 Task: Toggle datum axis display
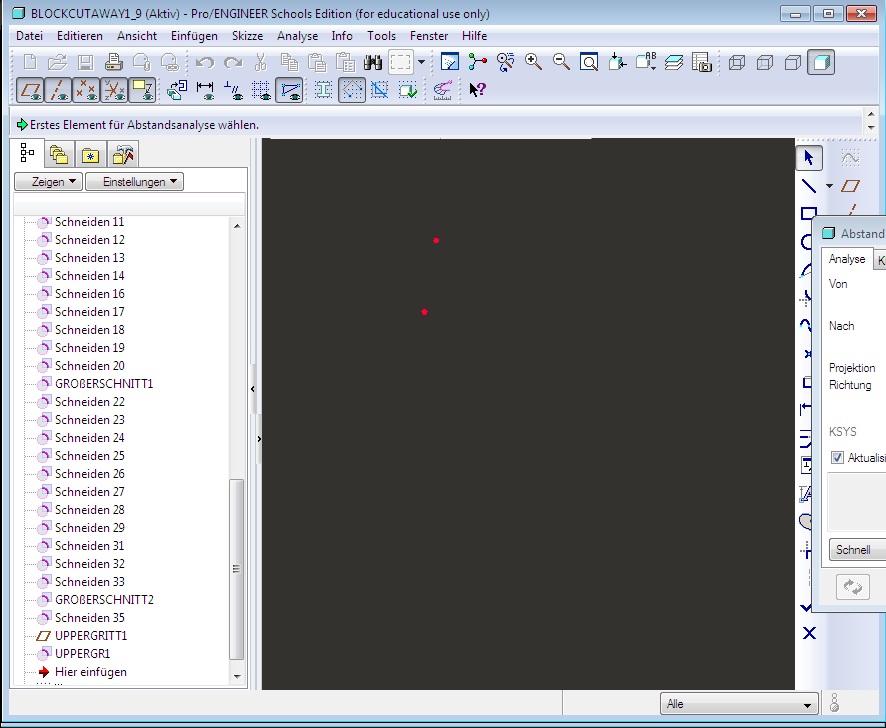58,90
